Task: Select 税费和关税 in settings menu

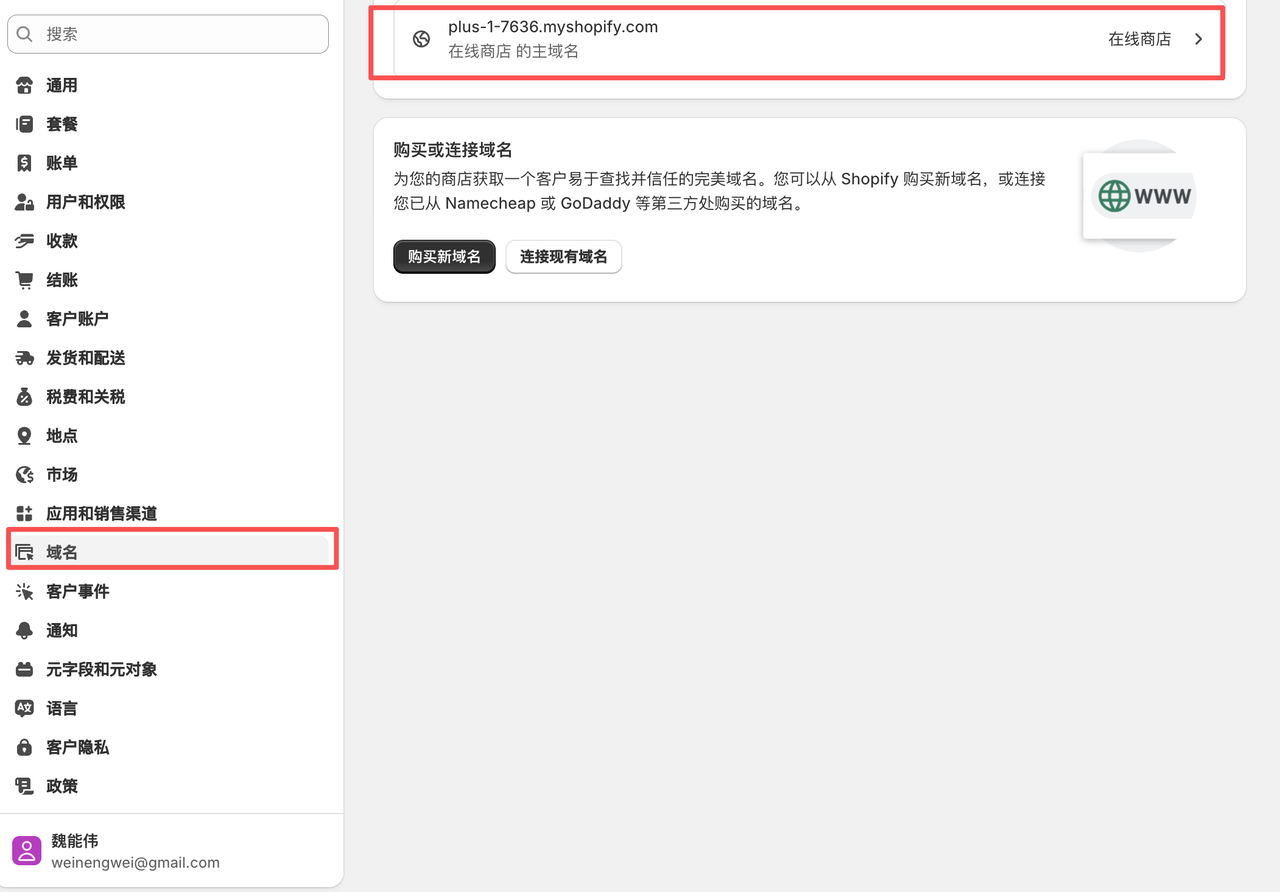Action: pyautogui.click(x=85, y=397)
